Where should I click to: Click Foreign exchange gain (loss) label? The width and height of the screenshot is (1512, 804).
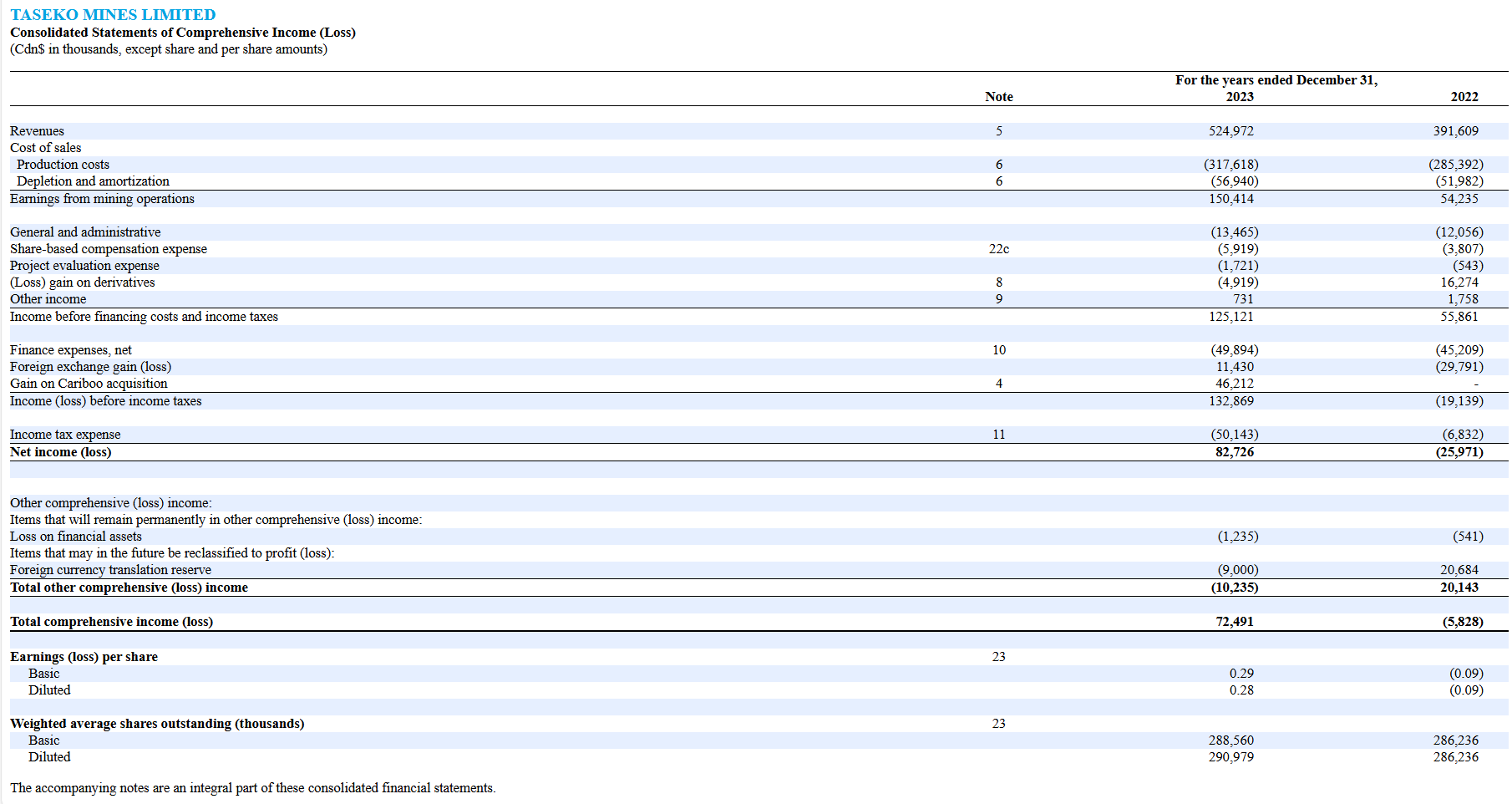tap(90, 367)
